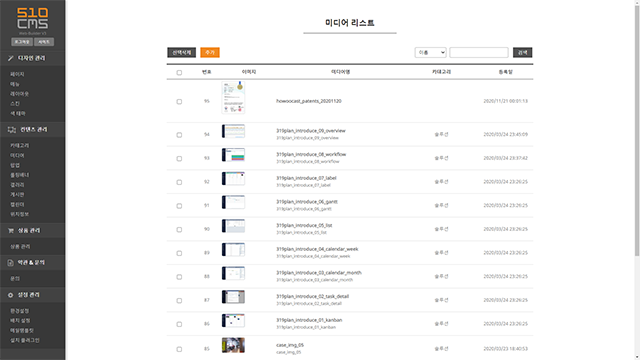Open 게시판 in the sidebar
The height and width of the screenshot is (360, 640).
click(17, 195)
